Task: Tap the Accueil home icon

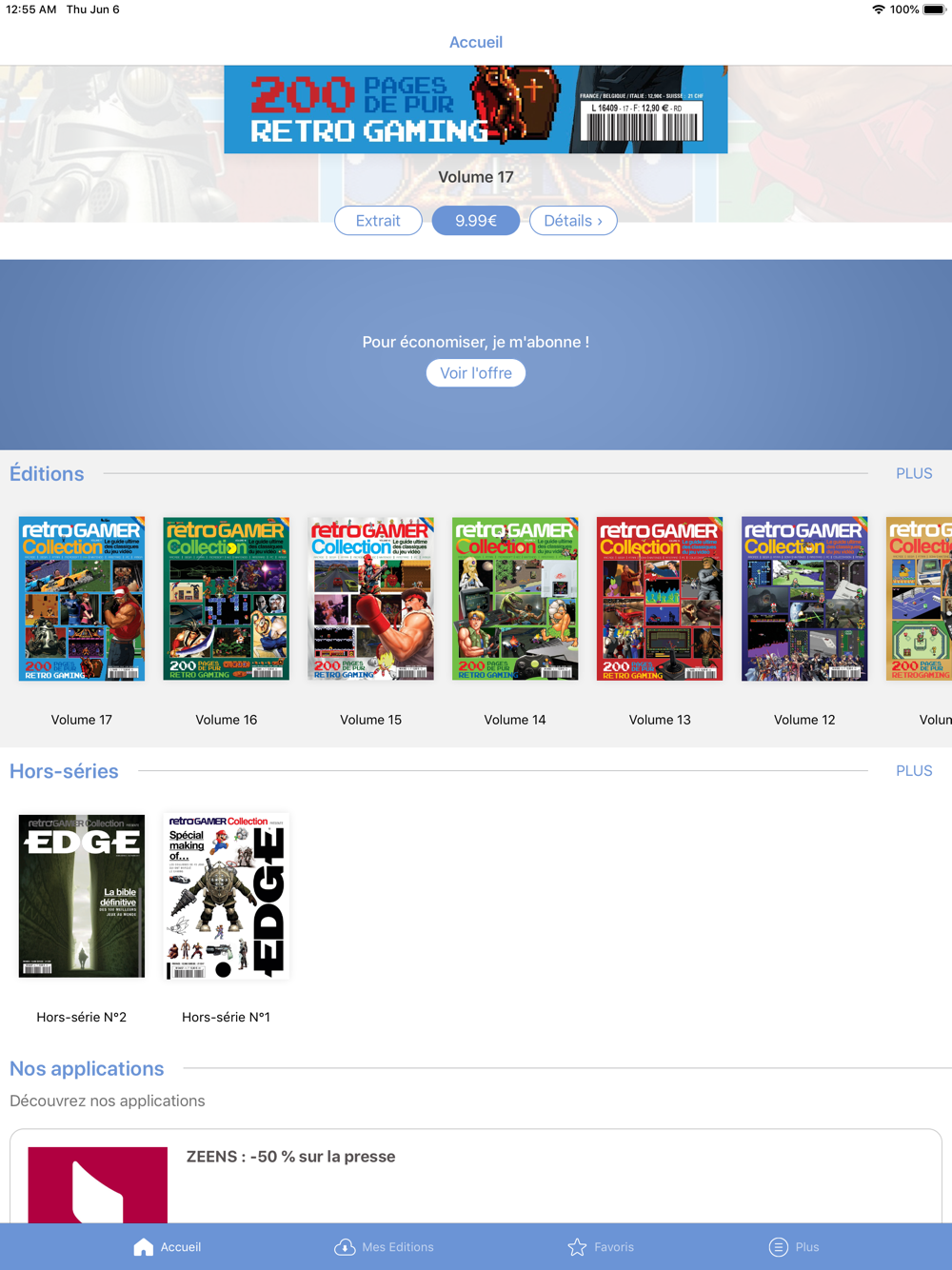Action: point(143,1247)
